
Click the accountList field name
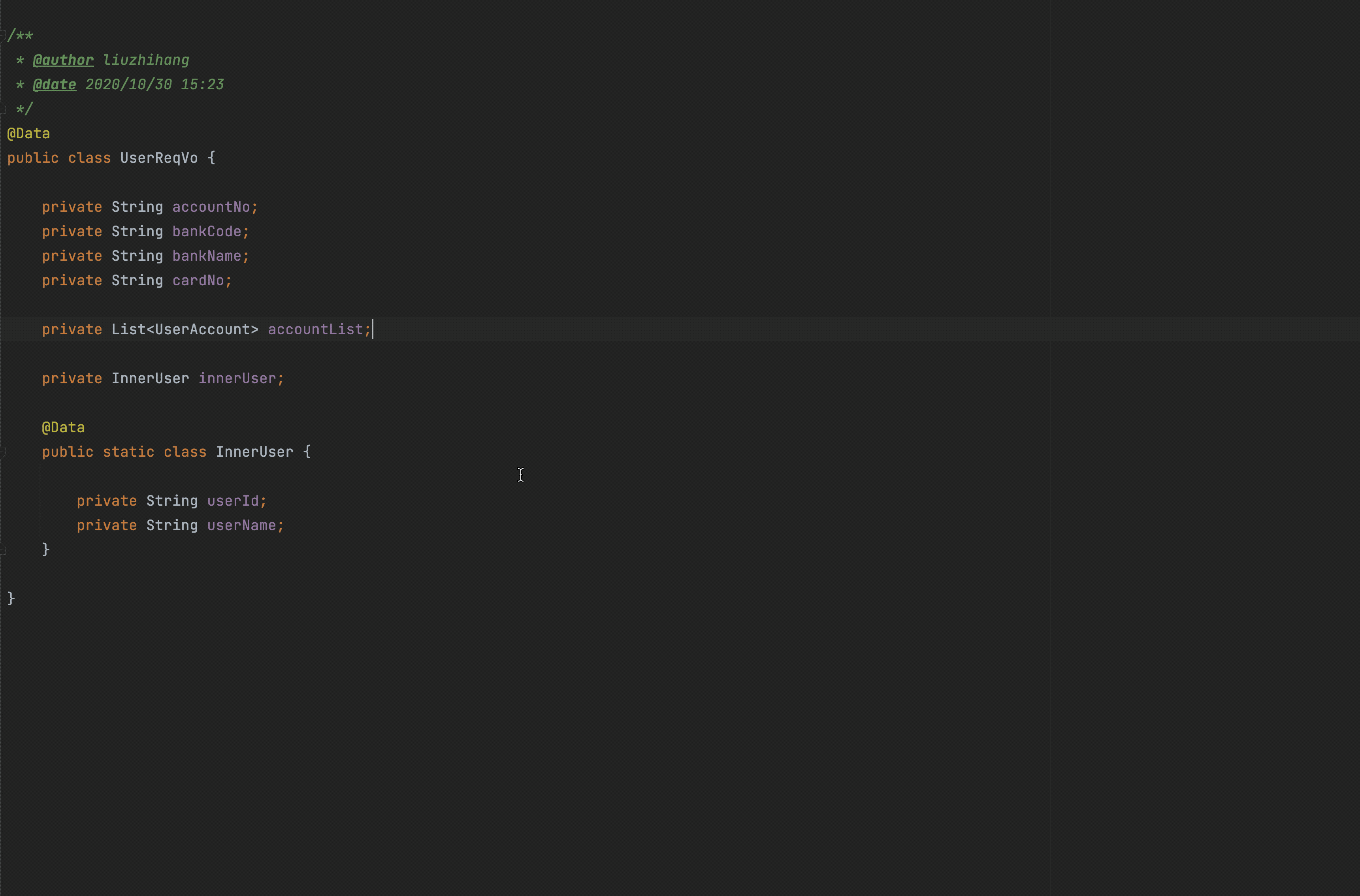click(x=315, y=330)
